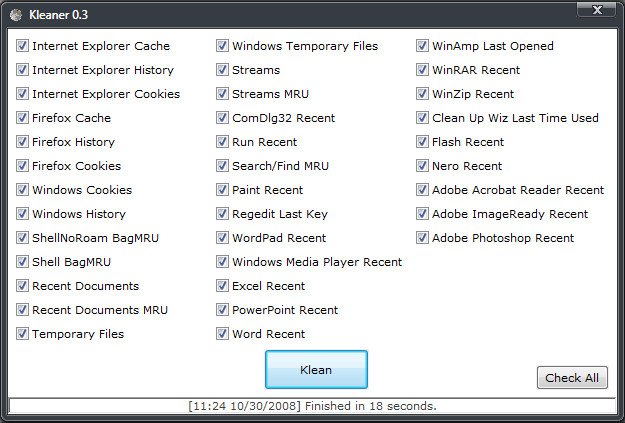Toggle ShellNoRoam BagMRU checkbox
The width and height of the screenshot is (625, 423).
tap(22, 238)
